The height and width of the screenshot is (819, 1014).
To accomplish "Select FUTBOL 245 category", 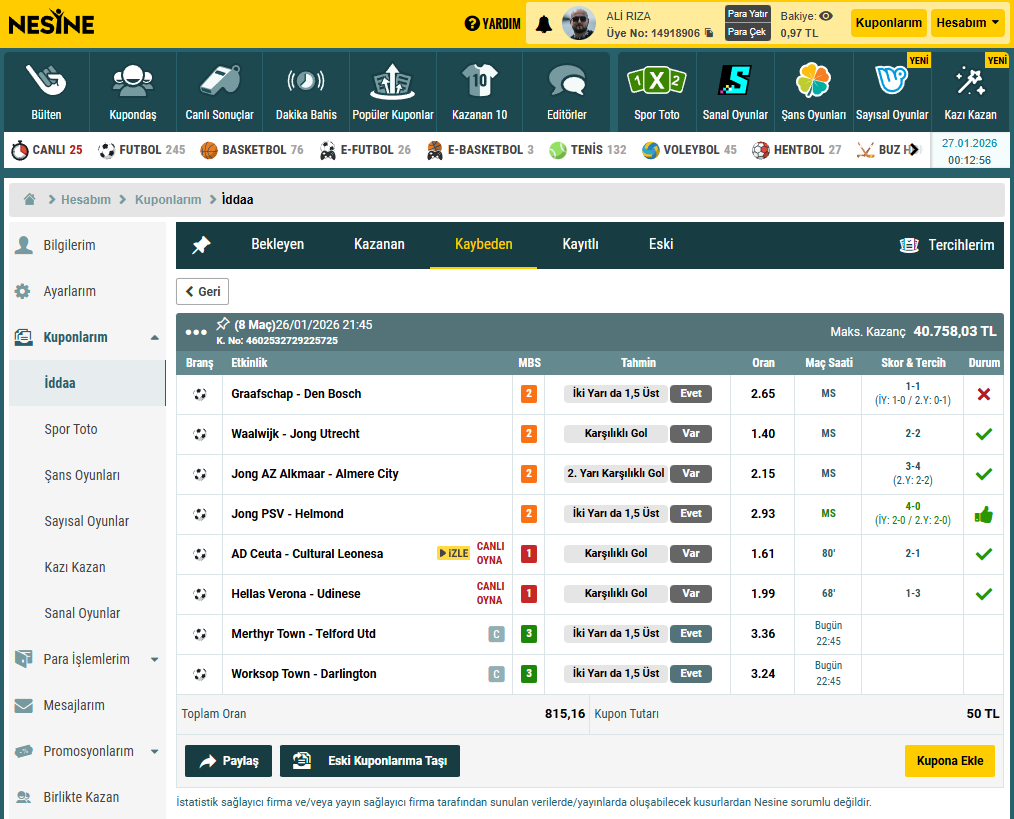I will [x=142, y=150].
